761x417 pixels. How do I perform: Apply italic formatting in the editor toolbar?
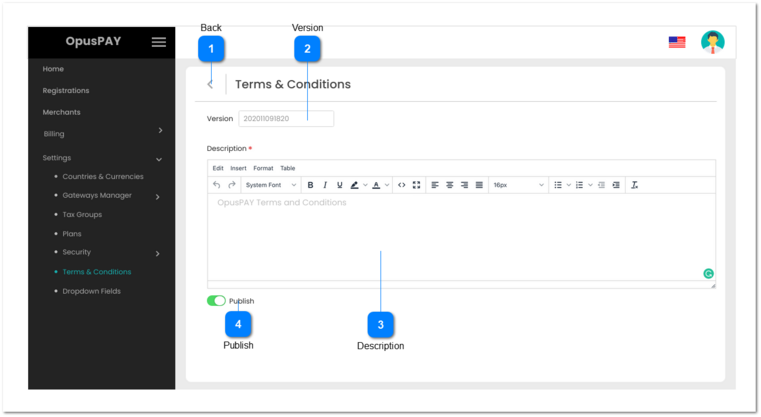[325, 185]
